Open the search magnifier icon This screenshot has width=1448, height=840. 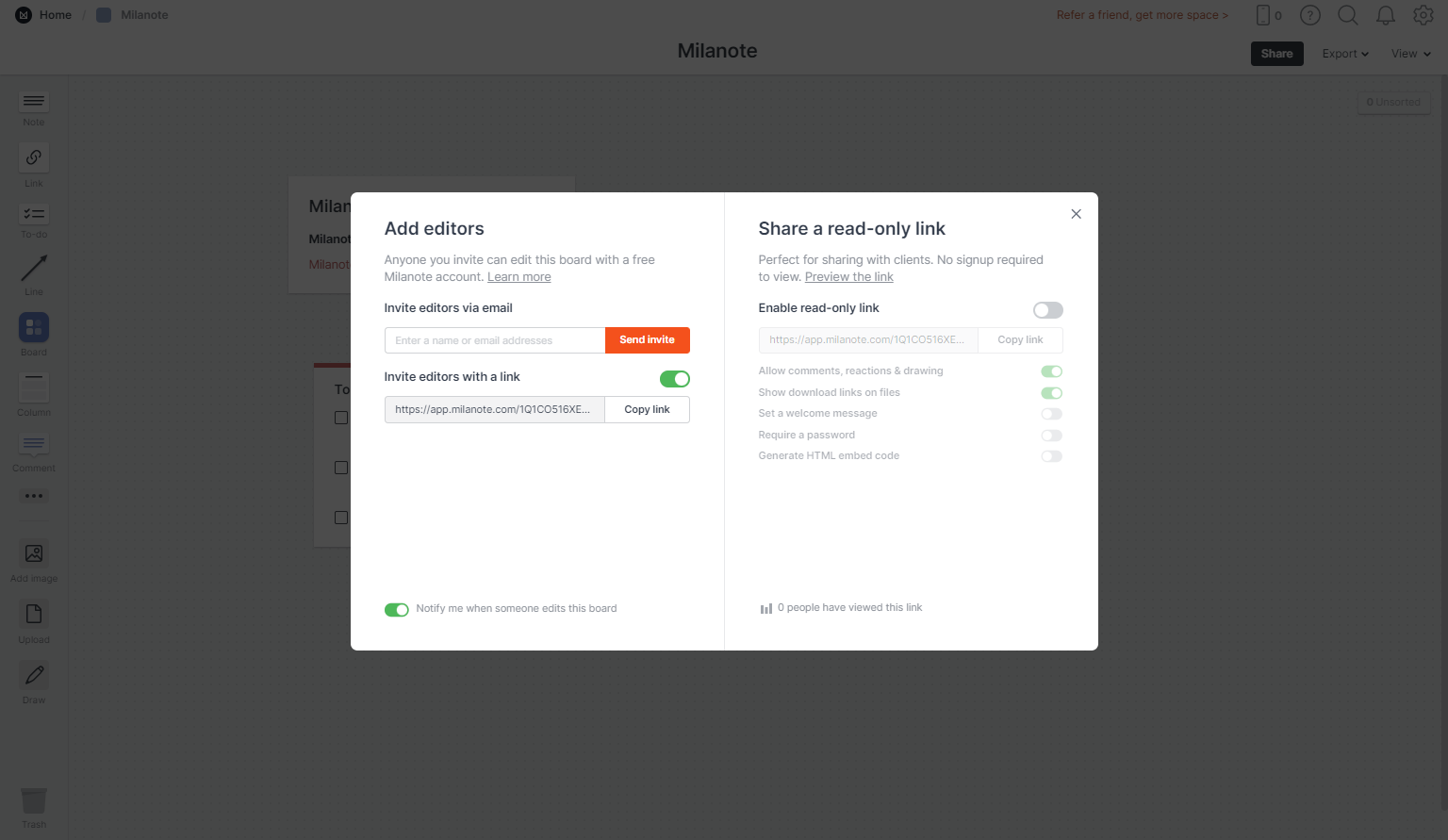pyautogui.click(x=1348, y=15)
